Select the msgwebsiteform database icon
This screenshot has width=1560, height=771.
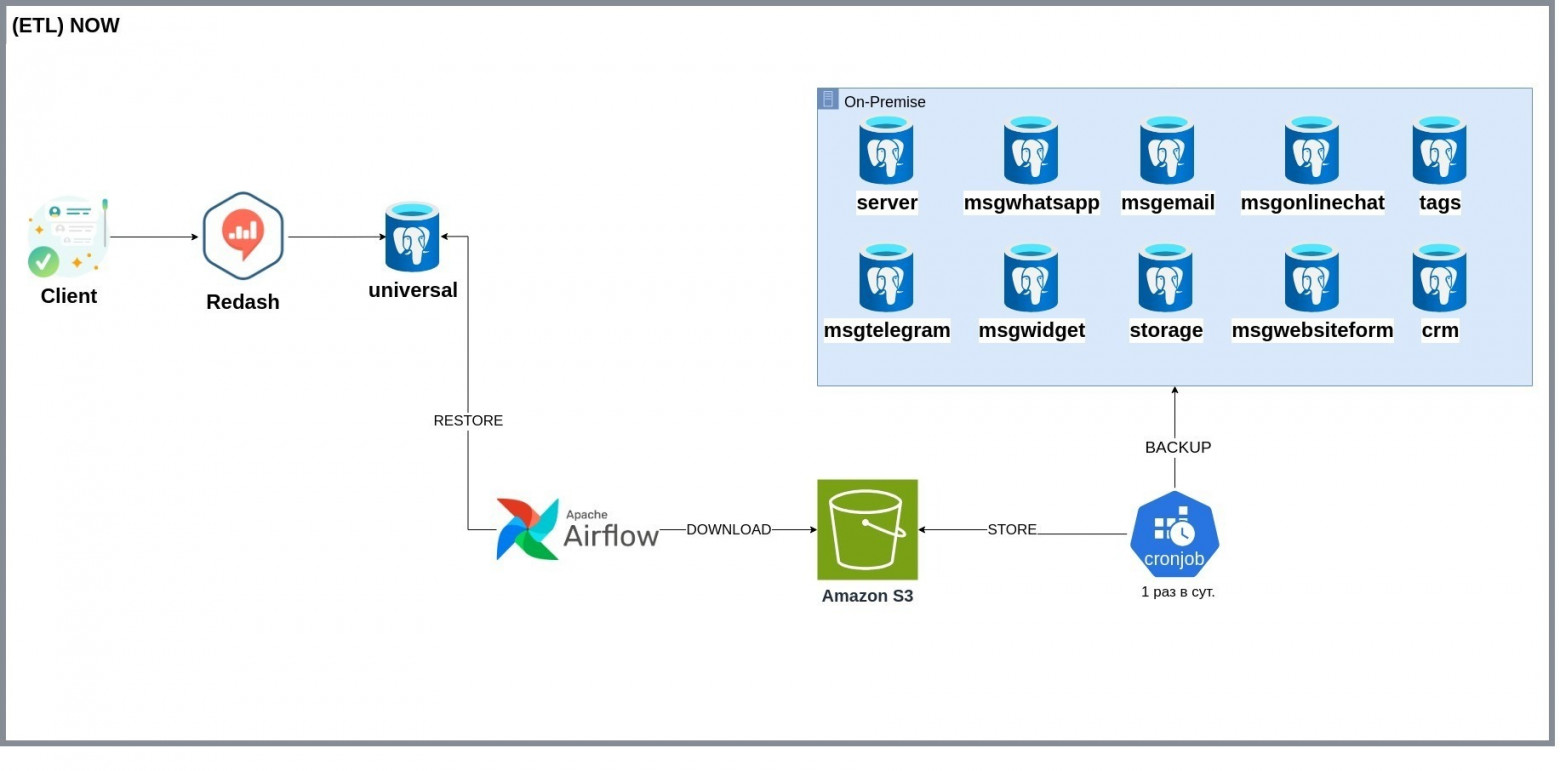(1312, 278)
